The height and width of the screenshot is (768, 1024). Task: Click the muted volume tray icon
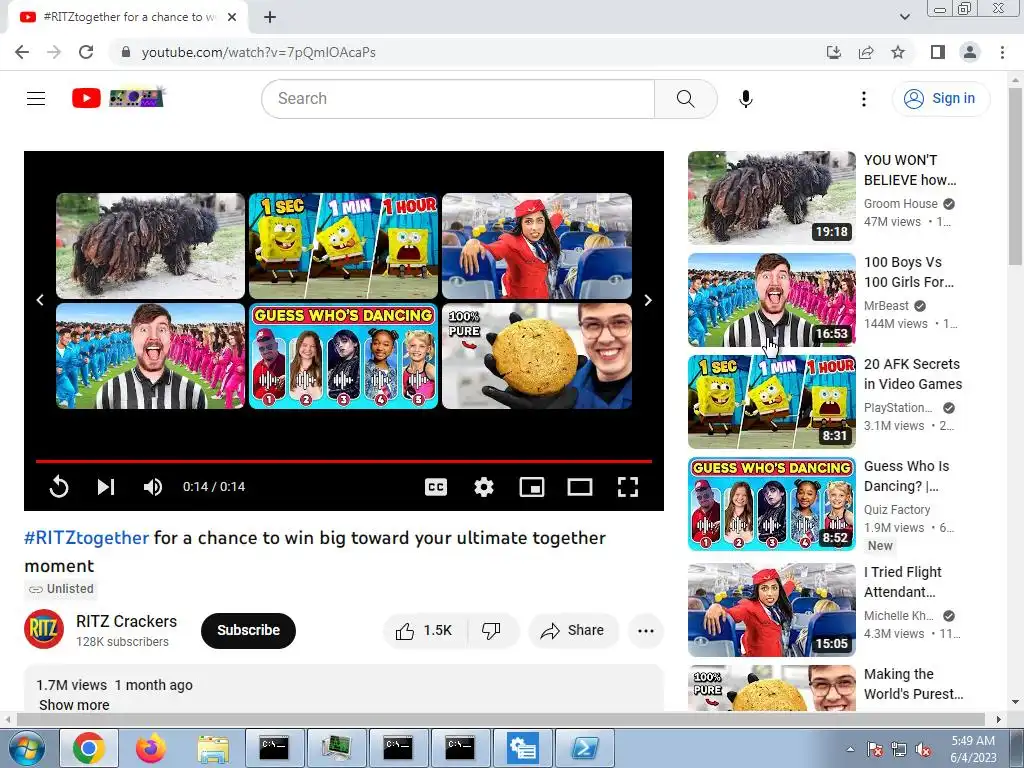[x=923, y=750]
